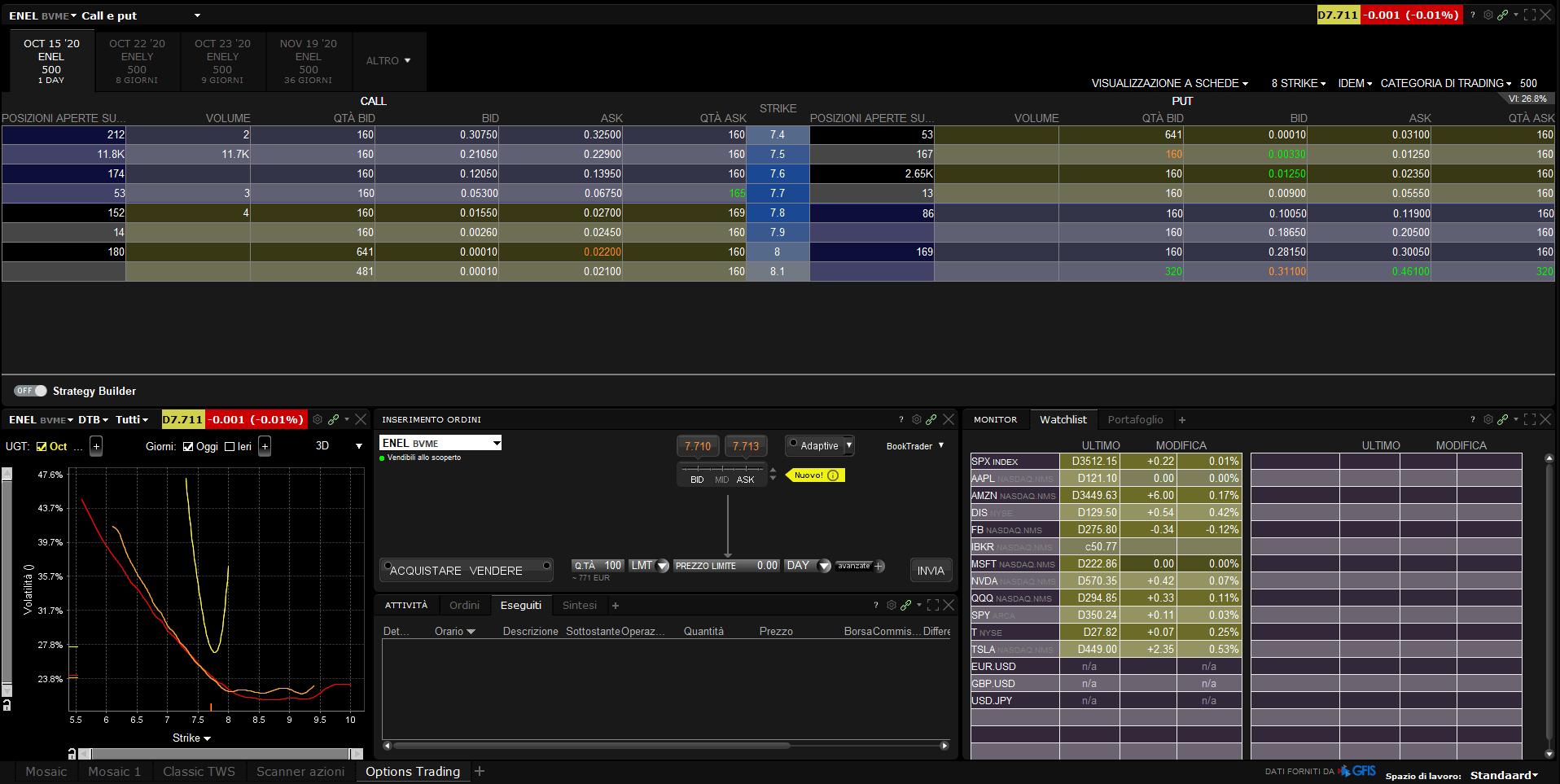Click the volatility chart link icon
The width and height of the screenshot is (1560, 784).
333,419
